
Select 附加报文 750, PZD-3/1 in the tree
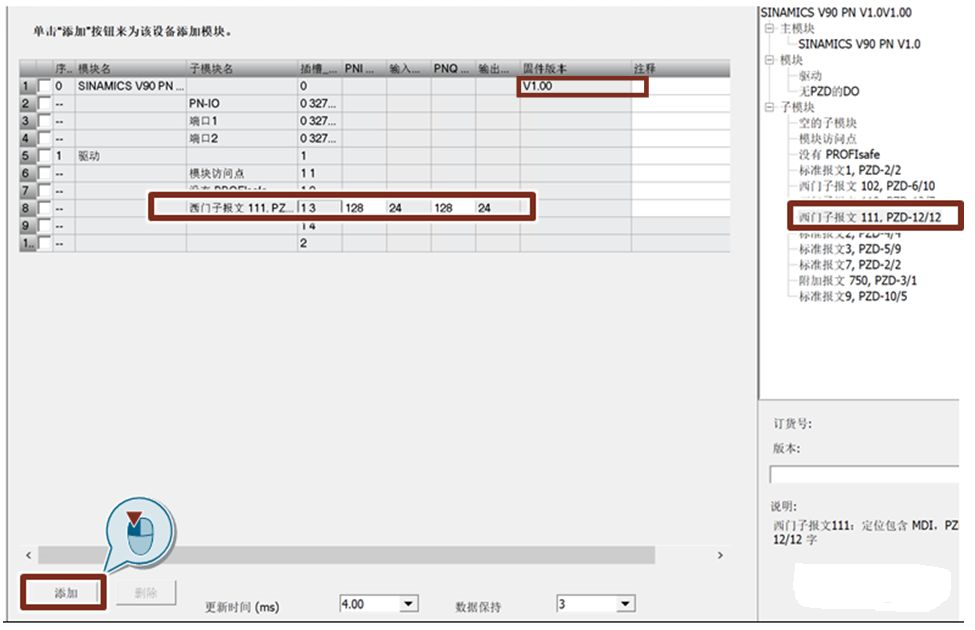tap(857, 280)
